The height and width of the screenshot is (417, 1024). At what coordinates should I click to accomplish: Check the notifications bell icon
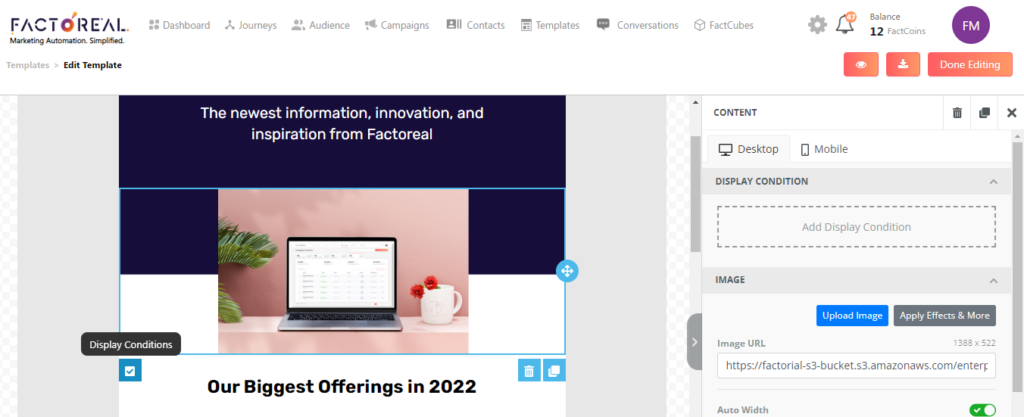tap(845, 23)
